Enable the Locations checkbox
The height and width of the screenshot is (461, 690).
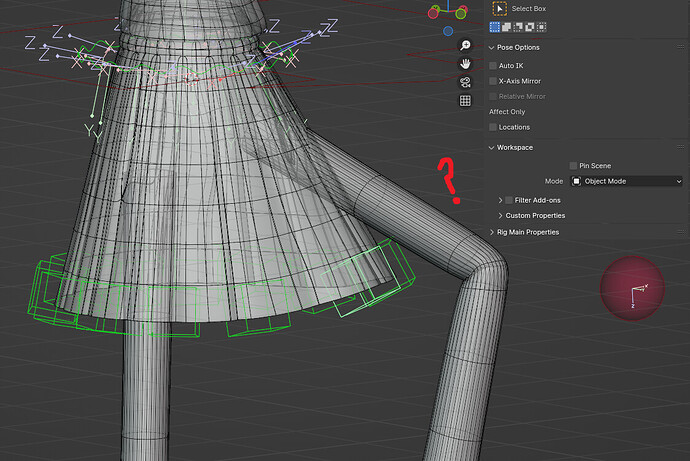click(x=493, y=127)
